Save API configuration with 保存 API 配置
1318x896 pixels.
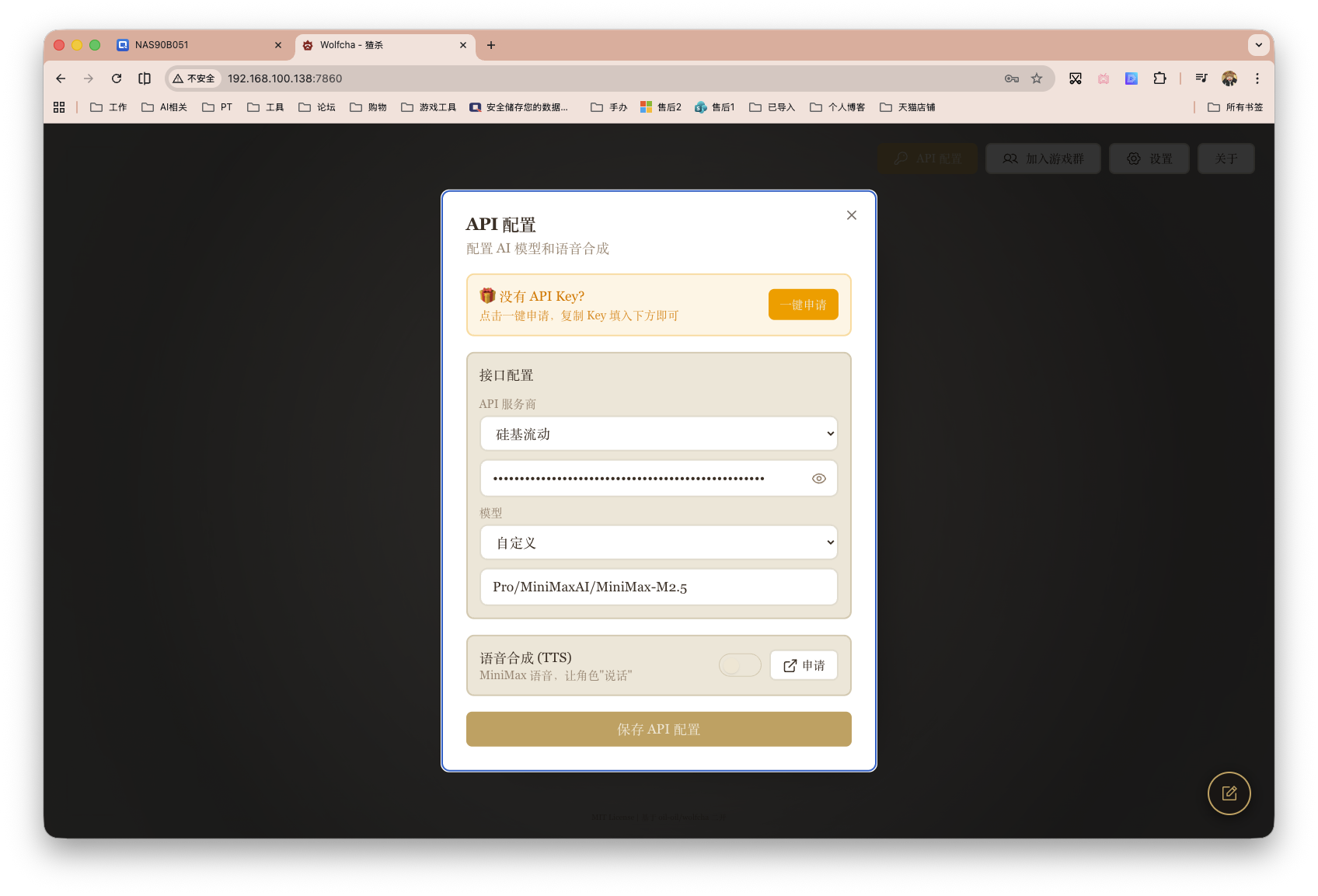click(x=658, y=729)
